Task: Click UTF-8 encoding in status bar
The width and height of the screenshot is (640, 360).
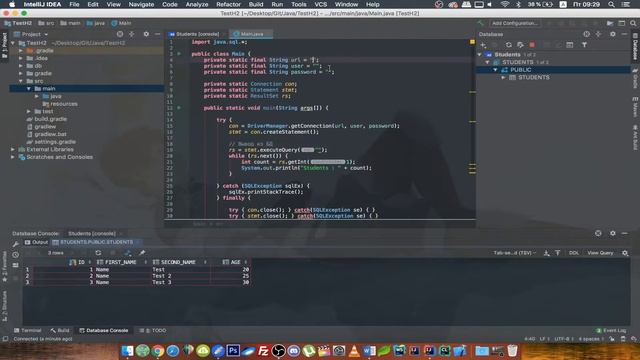Action: point(564,339)
